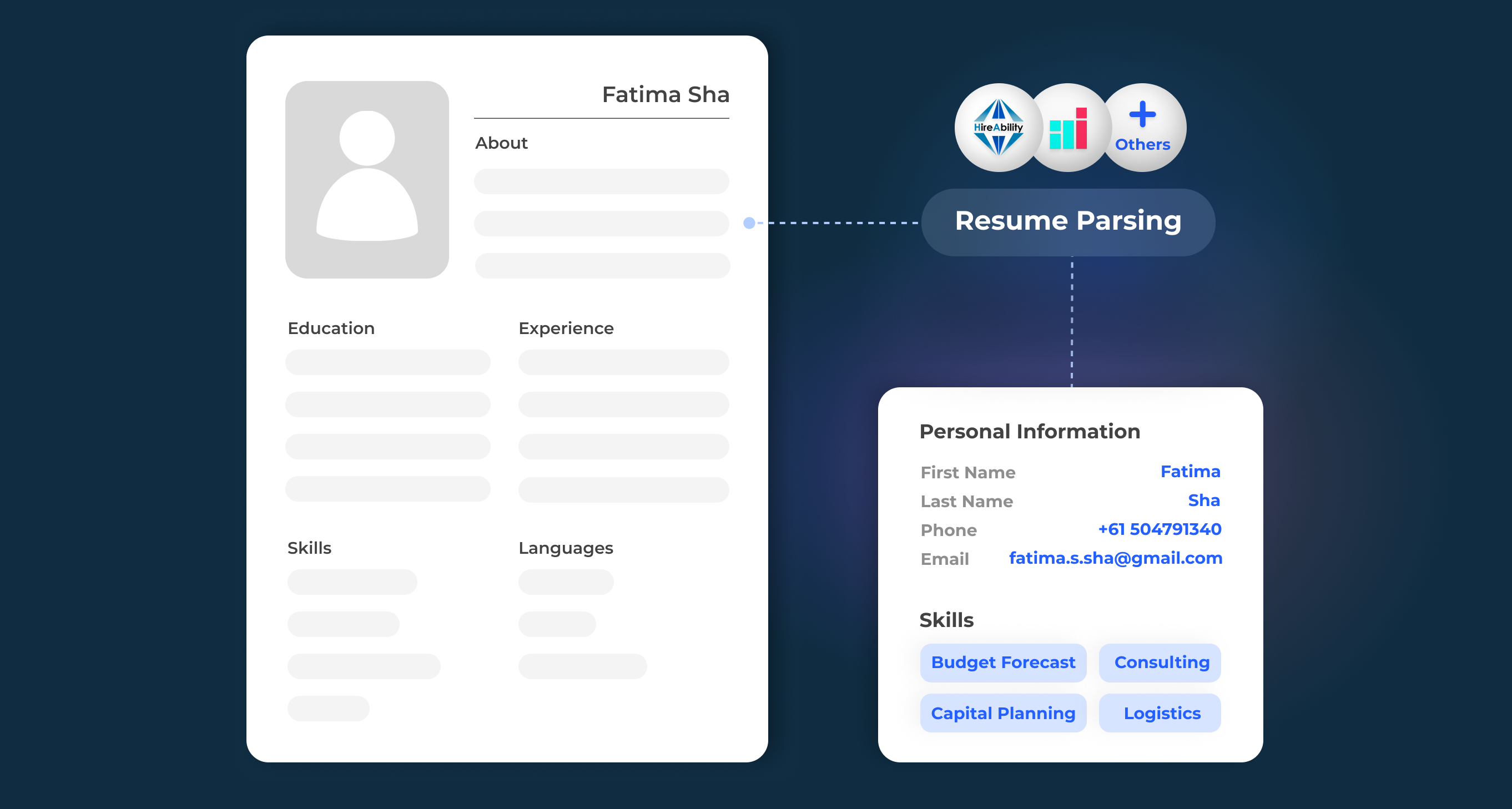This screenshot has height=809, width=1512.
Task: Click the profile photo placeholder
Action: point(367,180)
